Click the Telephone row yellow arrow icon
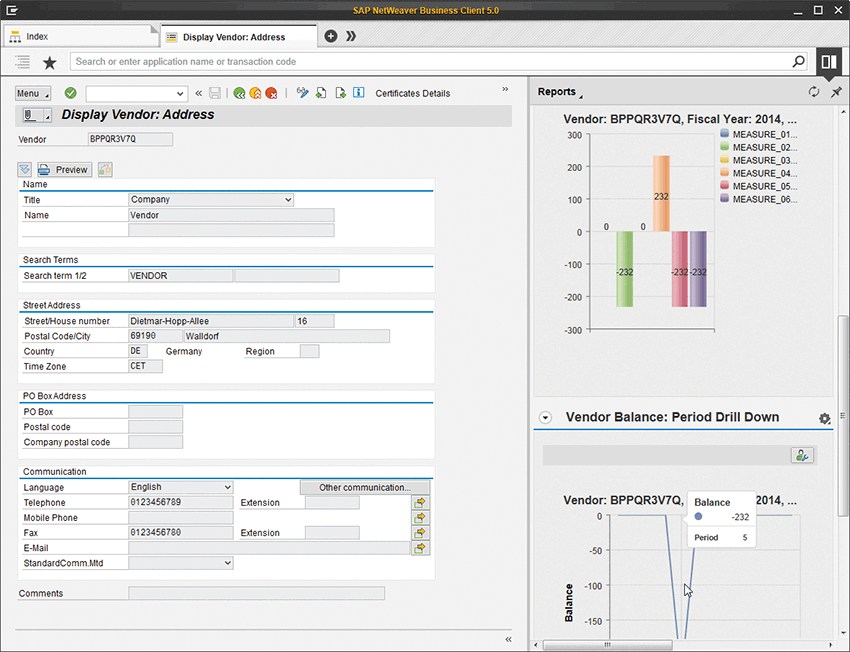 pyautogui.click(x=421, y=503)
